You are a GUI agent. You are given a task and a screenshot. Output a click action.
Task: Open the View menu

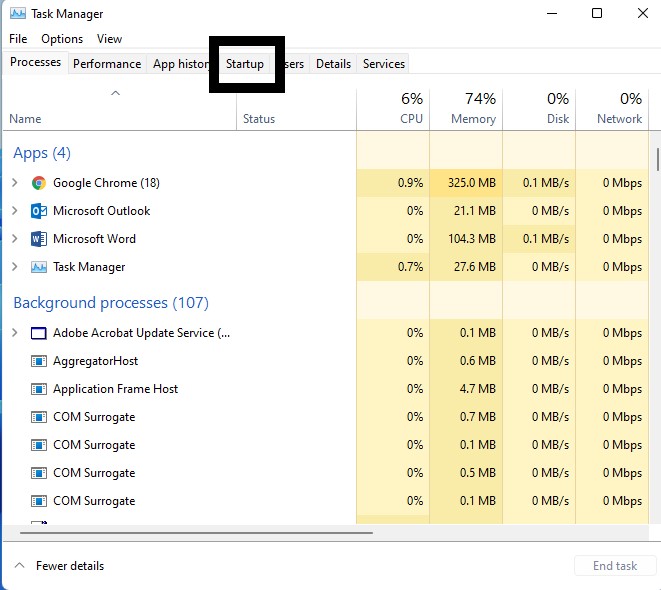109,39
